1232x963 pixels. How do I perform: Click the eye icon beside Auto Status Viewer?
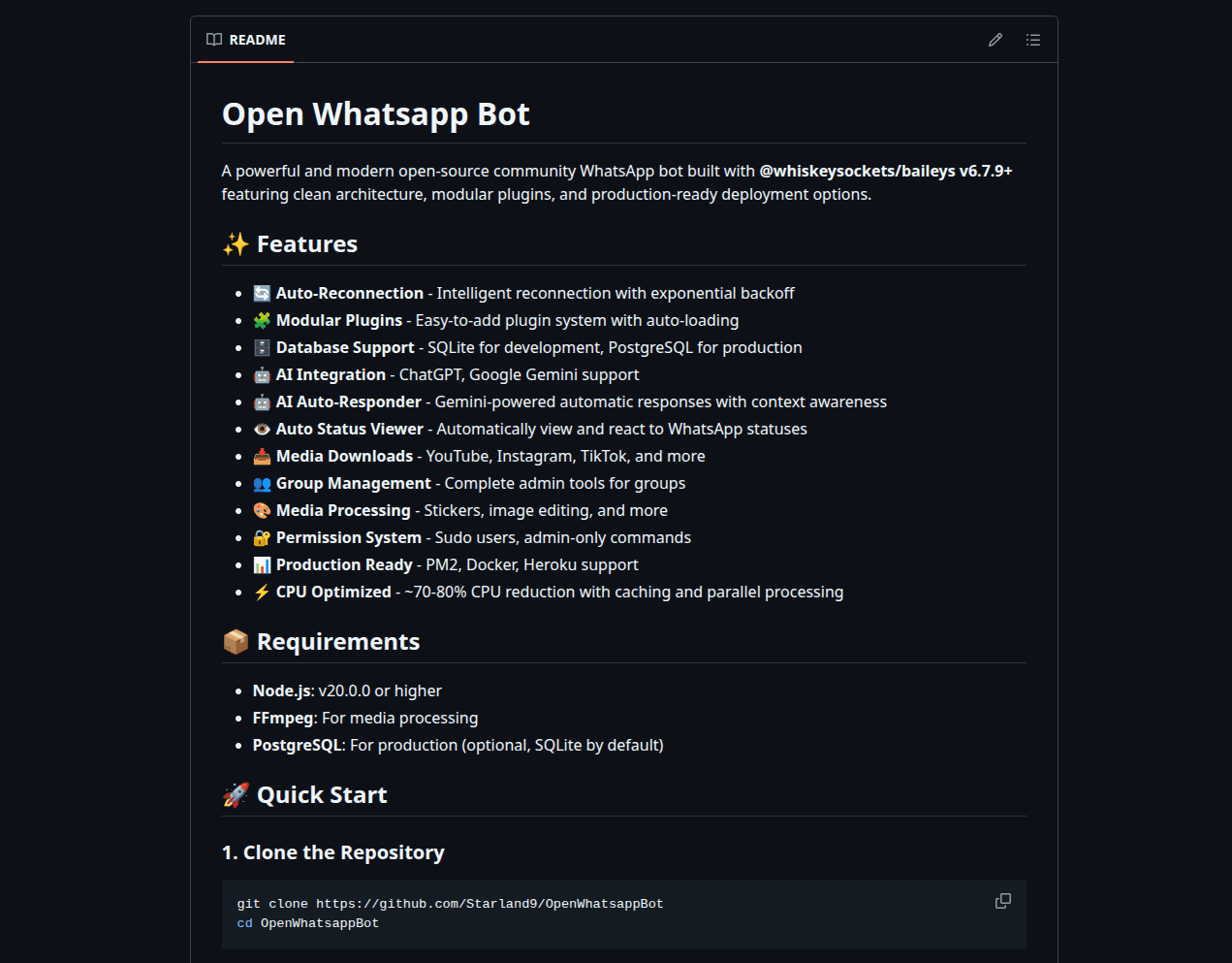point(260,428)
